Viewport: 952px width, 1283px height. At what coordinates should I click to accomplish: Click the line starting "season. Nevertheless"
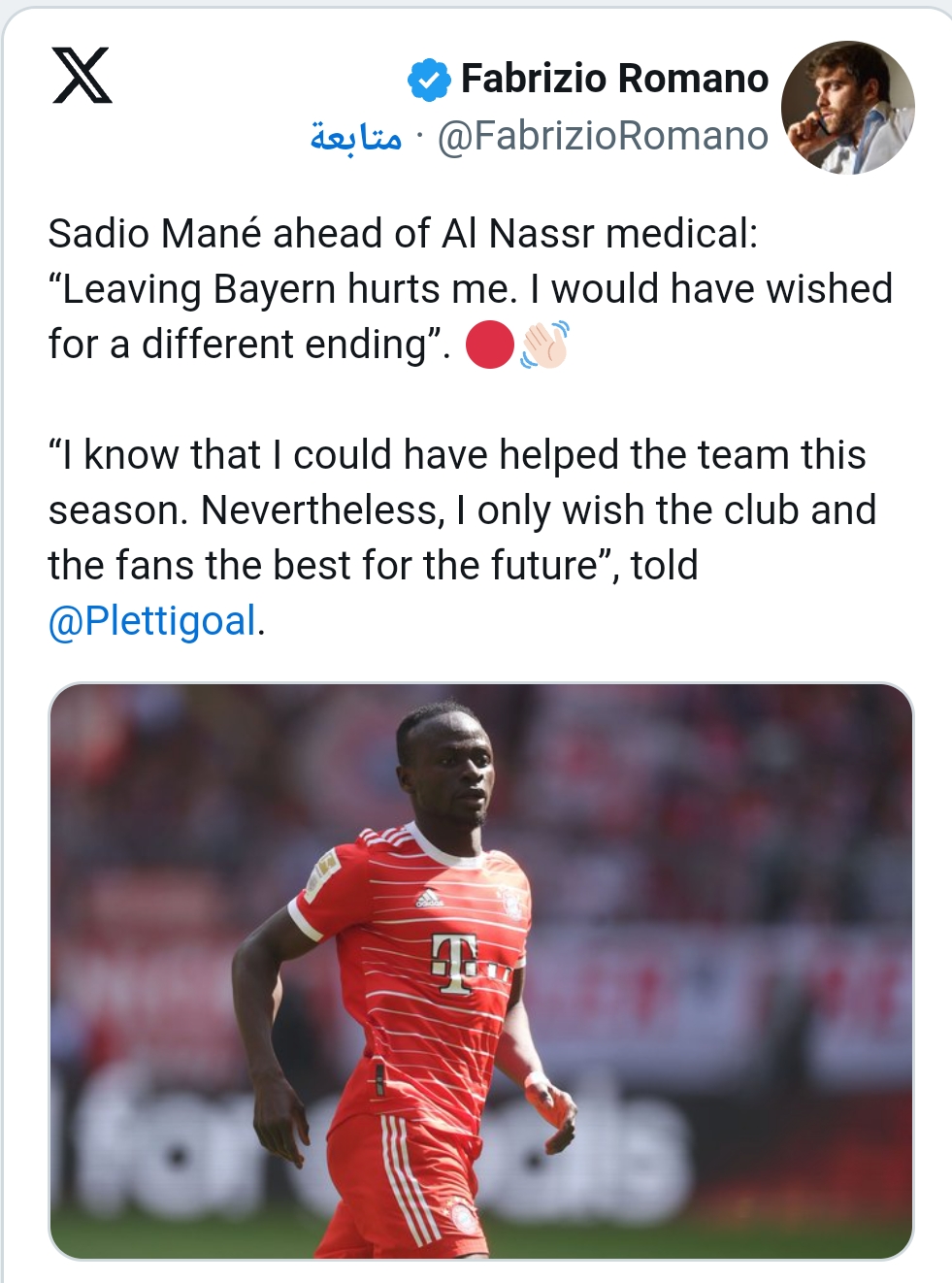[462, 510]
